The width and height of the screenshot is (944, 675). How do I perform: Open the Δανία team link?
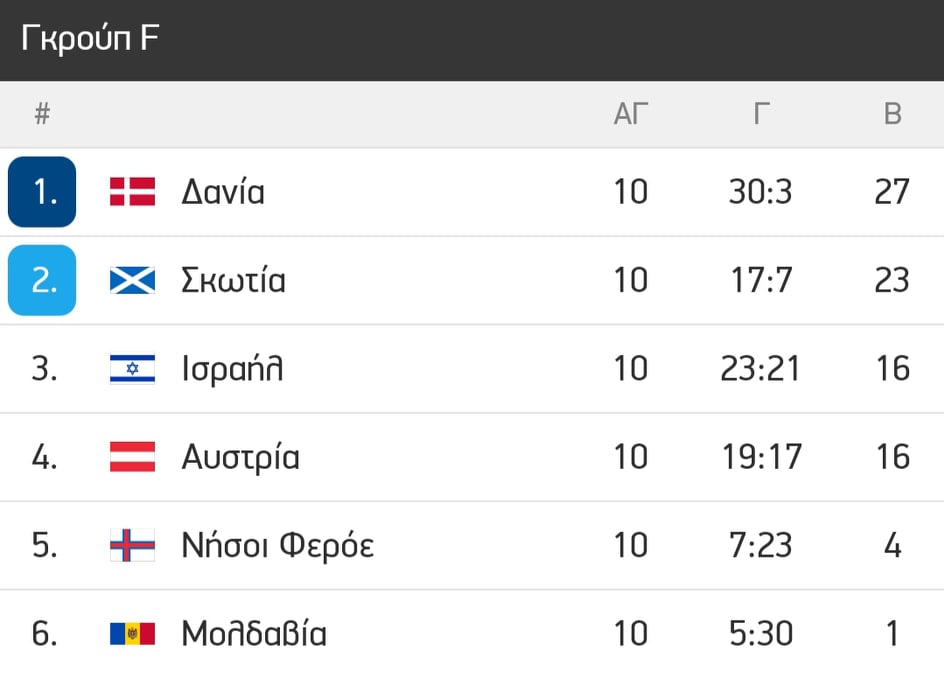pyautogui.click(x=223, y=192)
